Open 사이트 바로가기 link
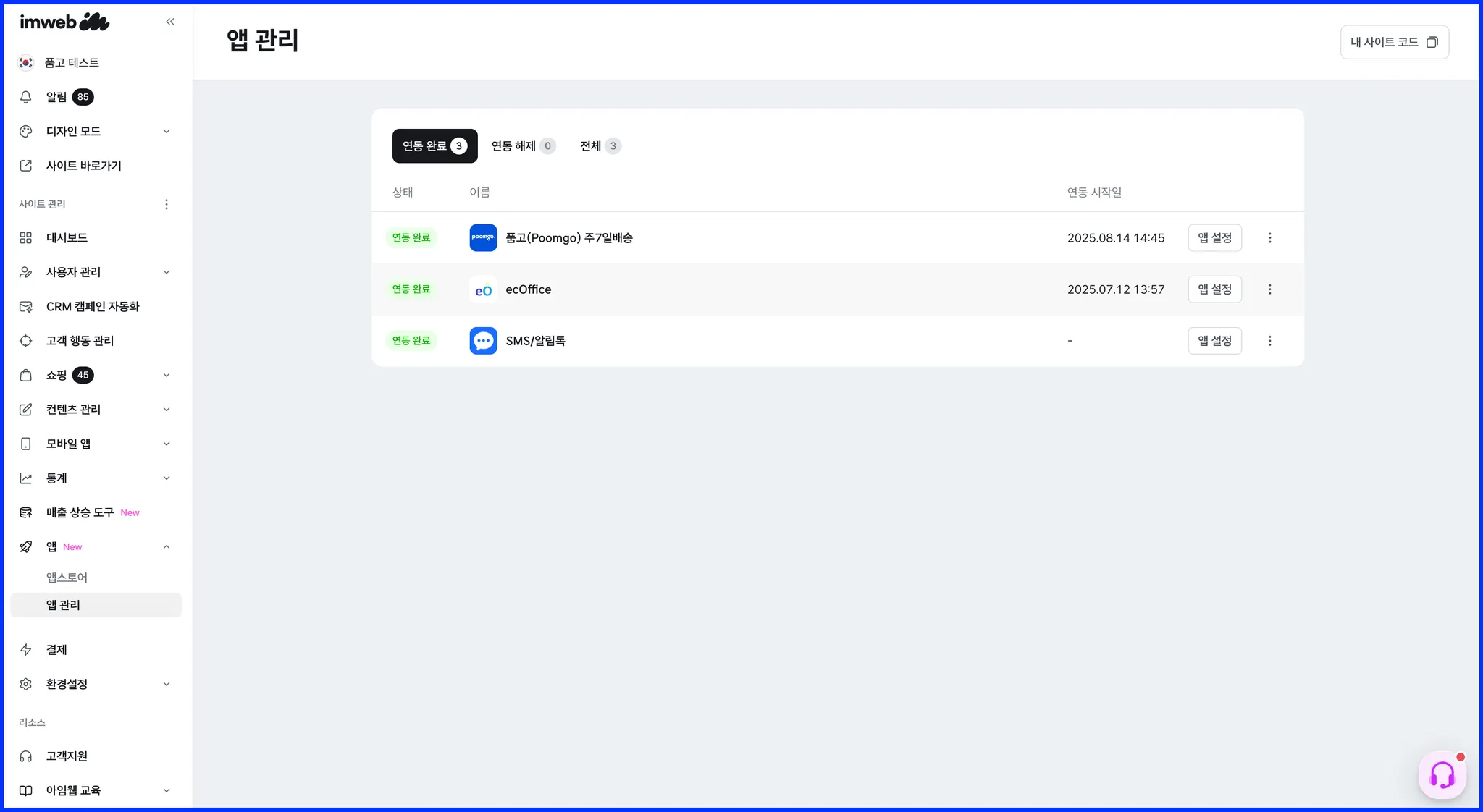 (x=83, y=166)
